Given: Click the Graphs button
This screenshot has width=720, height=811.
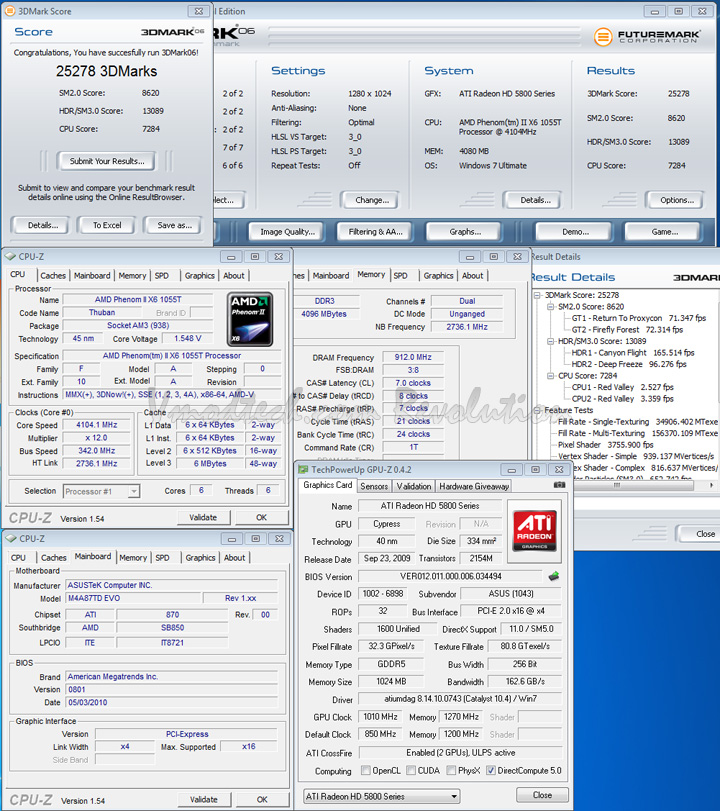Looking at the screenshot, I should 464,232.
